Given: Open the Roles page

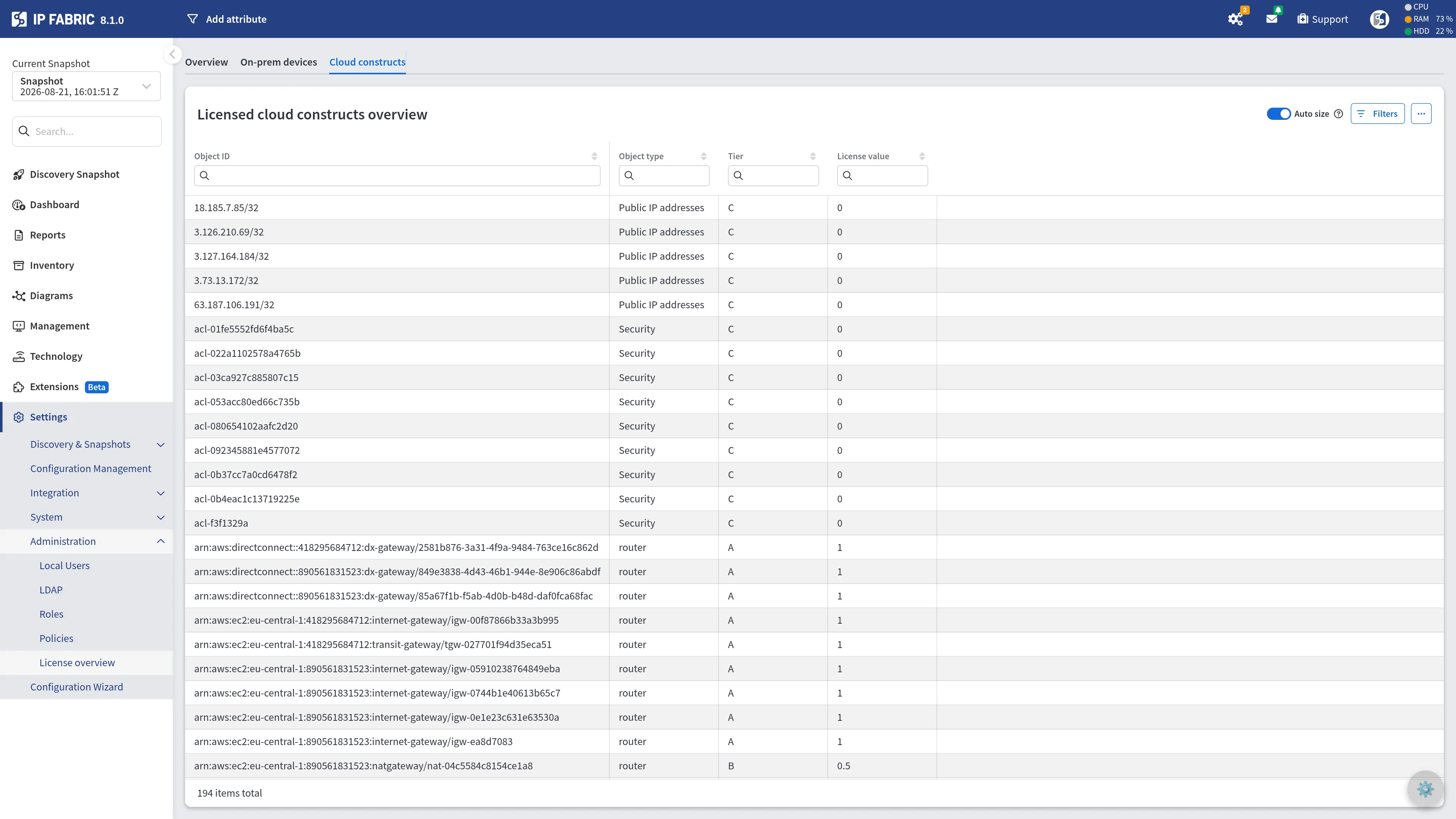Looking at the screenshot, I should pyautogui.click(x=52, y=614).
